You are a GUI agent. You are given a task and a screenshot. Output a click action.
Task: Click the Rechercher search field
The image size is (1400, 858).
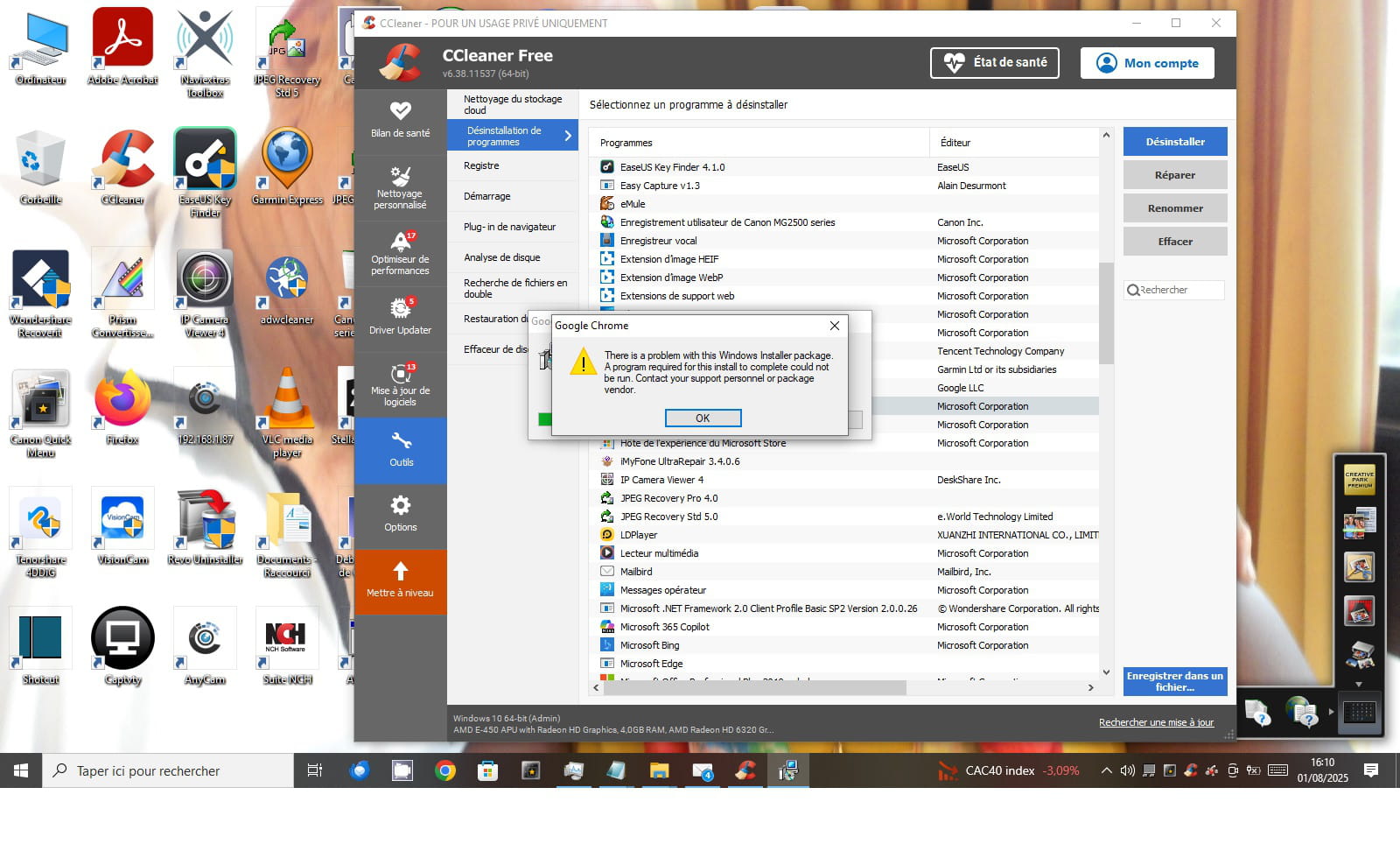1174,290
